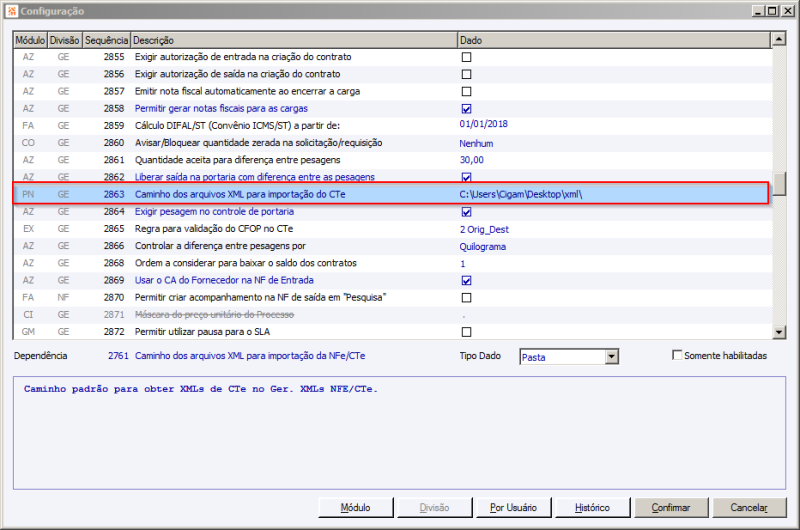Click the 'Quilograma' value

click(483, 247)
